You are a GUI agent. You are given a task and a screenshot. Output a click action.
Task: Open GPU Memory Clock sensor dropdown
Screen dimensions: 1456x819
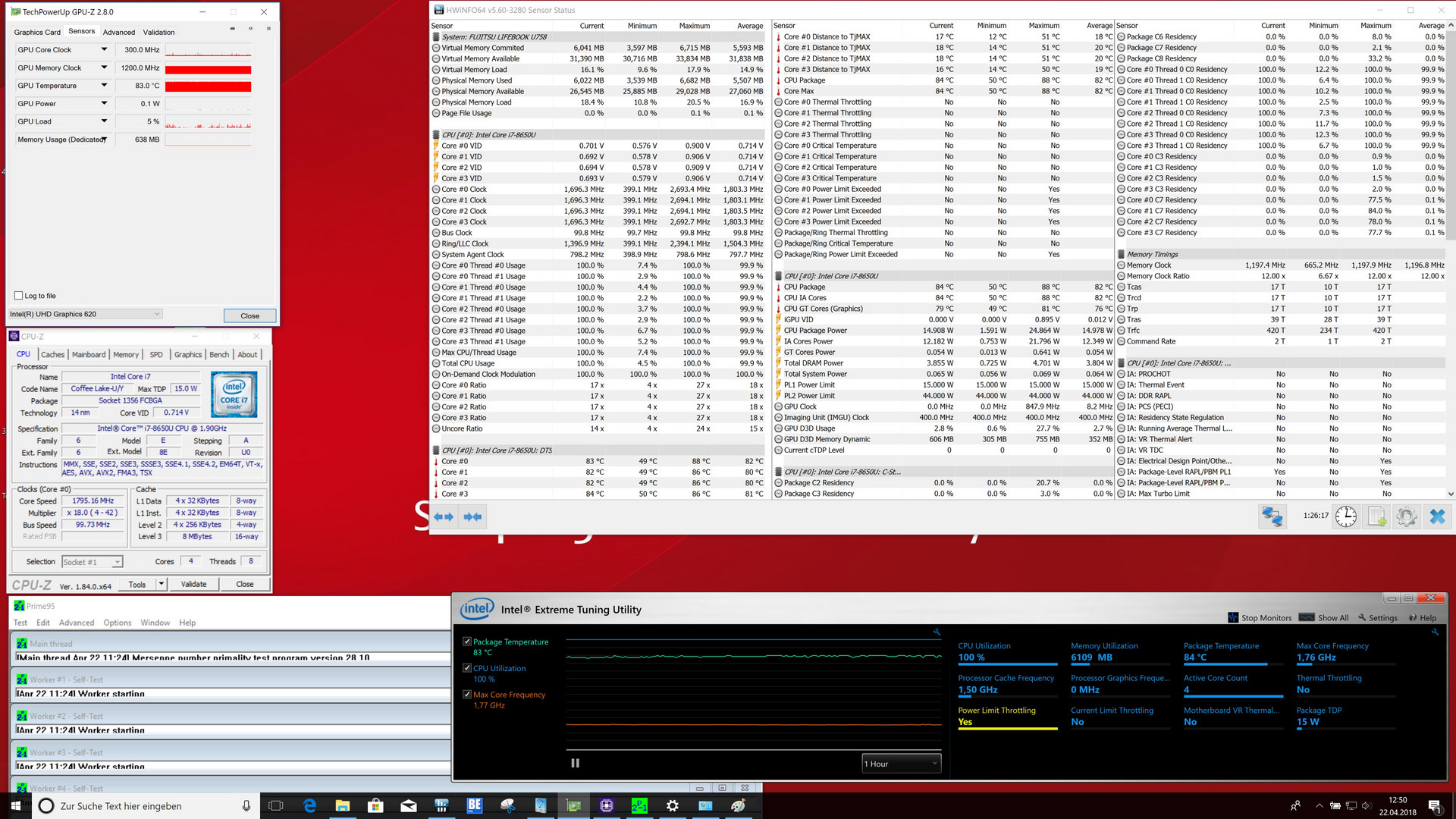[104, 68]
